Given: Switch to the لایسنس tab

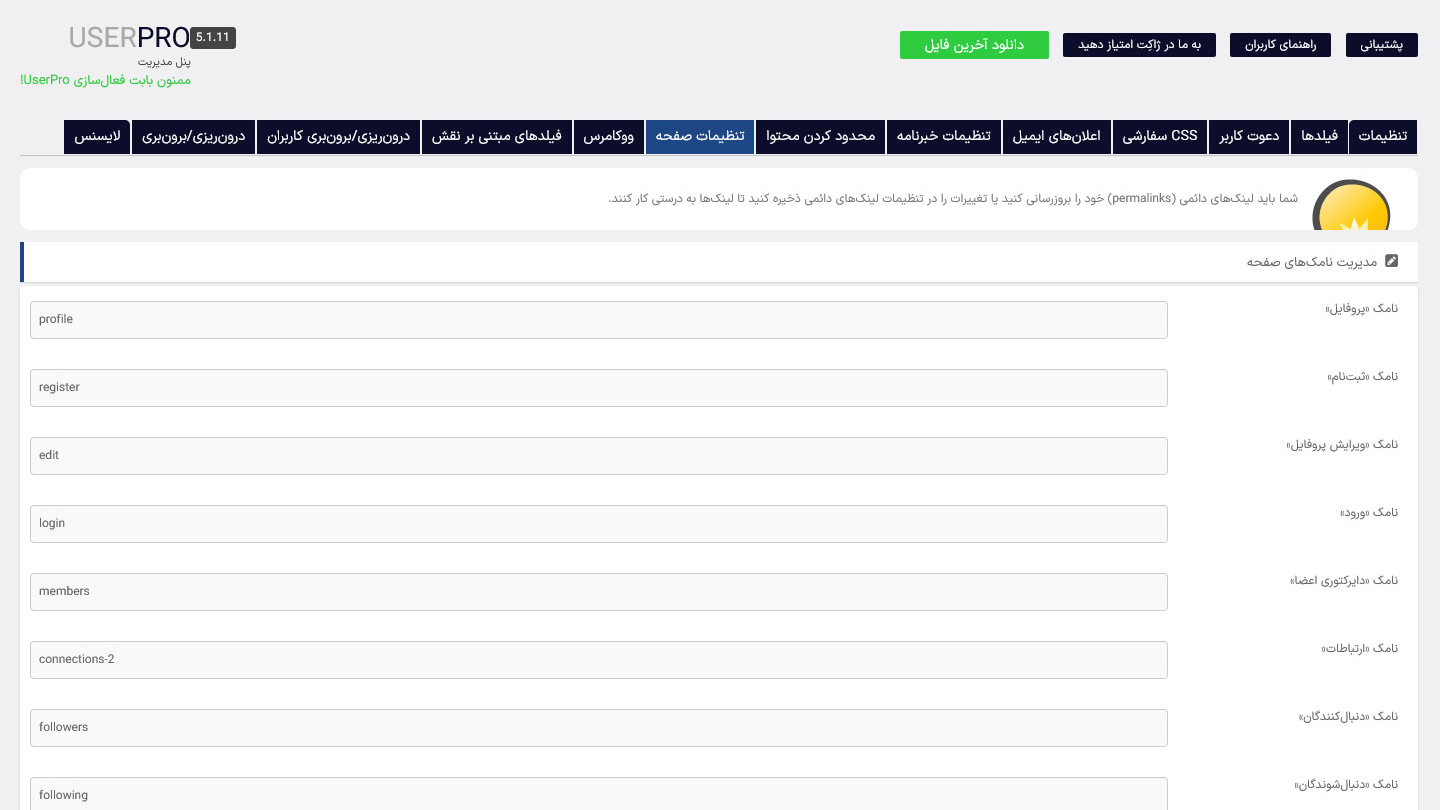Looking at the screenshot, I should (98, 137).
